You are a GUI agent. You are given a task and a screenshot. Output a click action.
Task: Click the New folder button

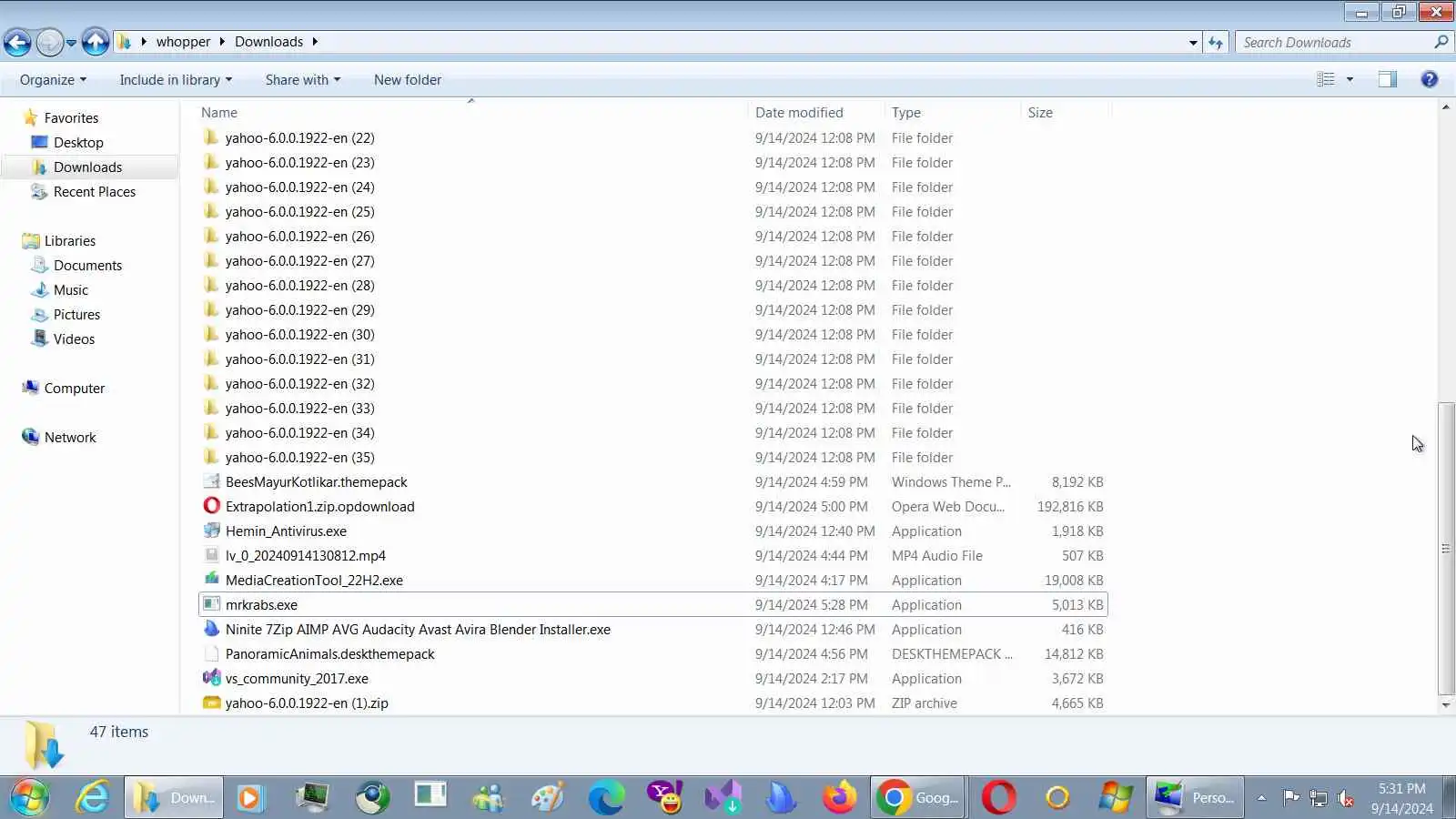point(408,80)
